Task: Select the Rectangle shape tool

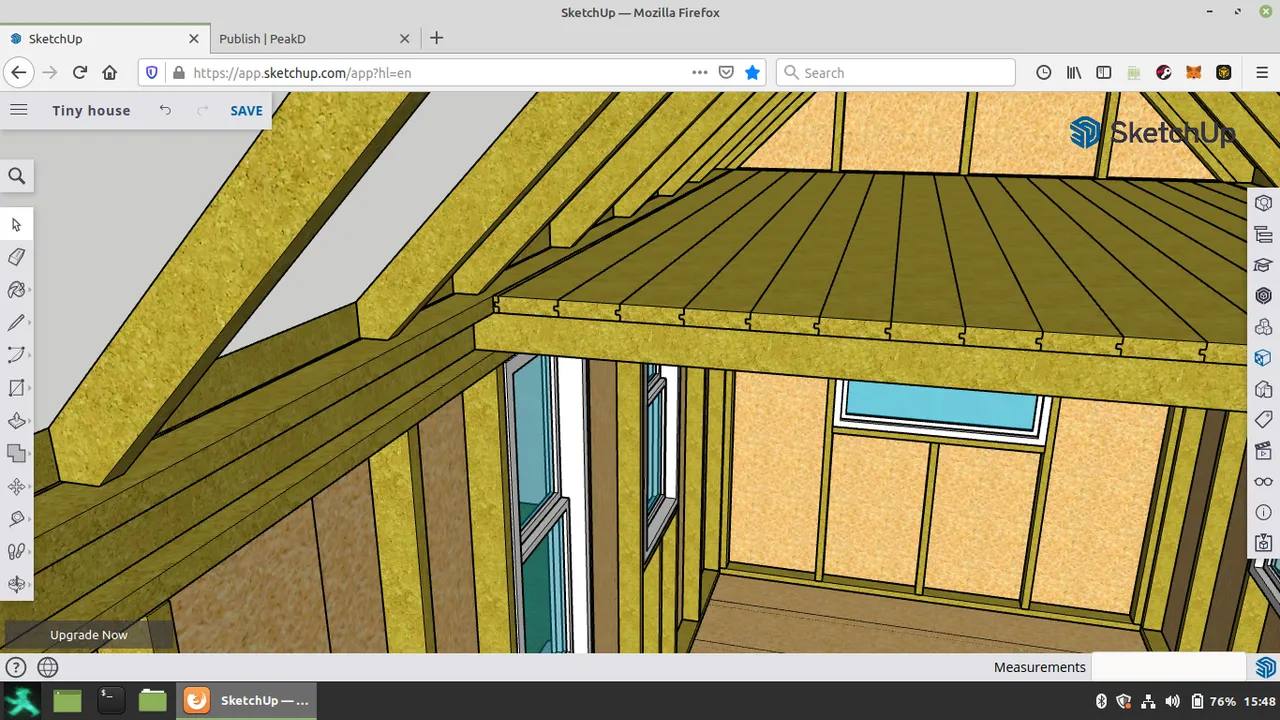Action: tap(16, 388)
